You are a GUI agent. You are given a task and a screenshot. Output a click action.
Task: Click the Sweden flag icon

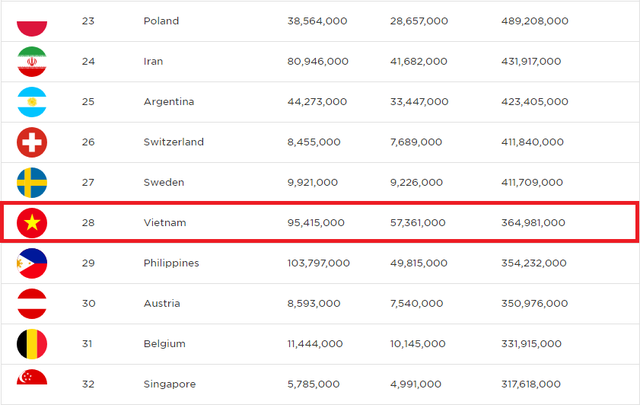32,182
